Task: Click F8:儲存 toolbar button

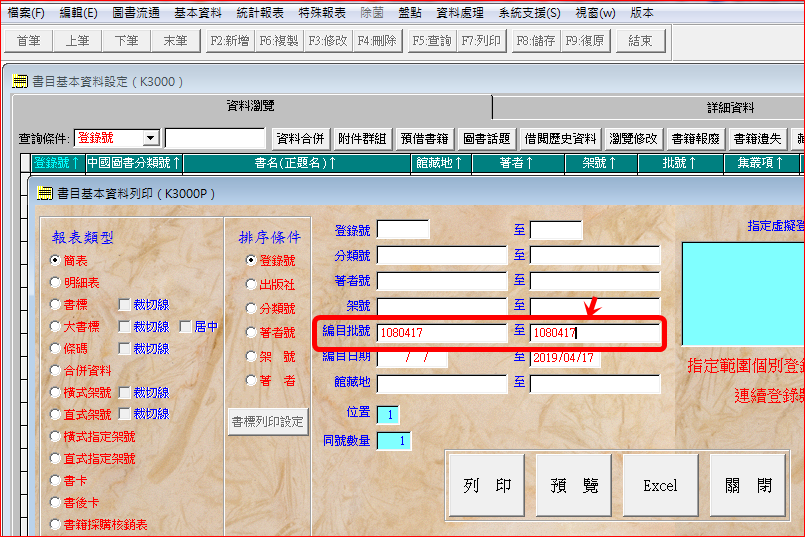Action: pyautogui.click(x=536, y=41)
